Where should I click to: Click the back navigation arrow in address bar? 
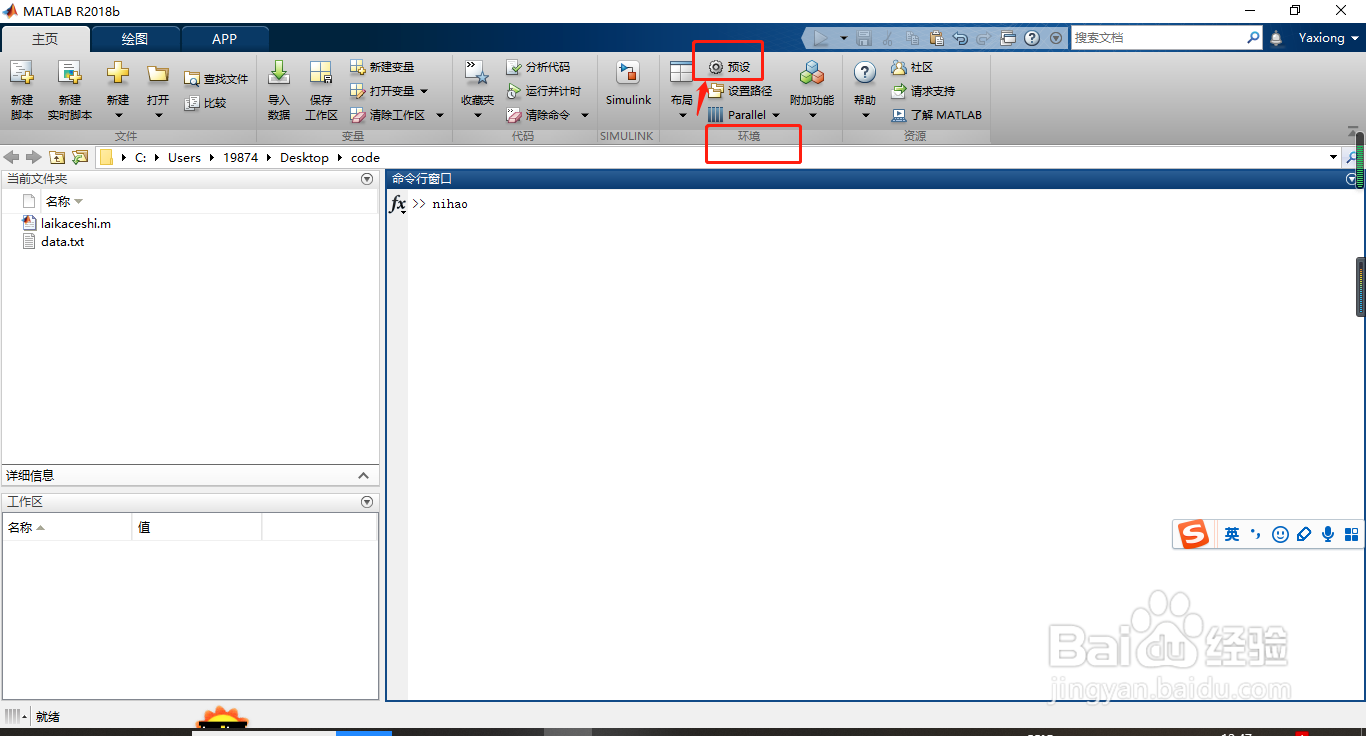click(x=12, y=157)
